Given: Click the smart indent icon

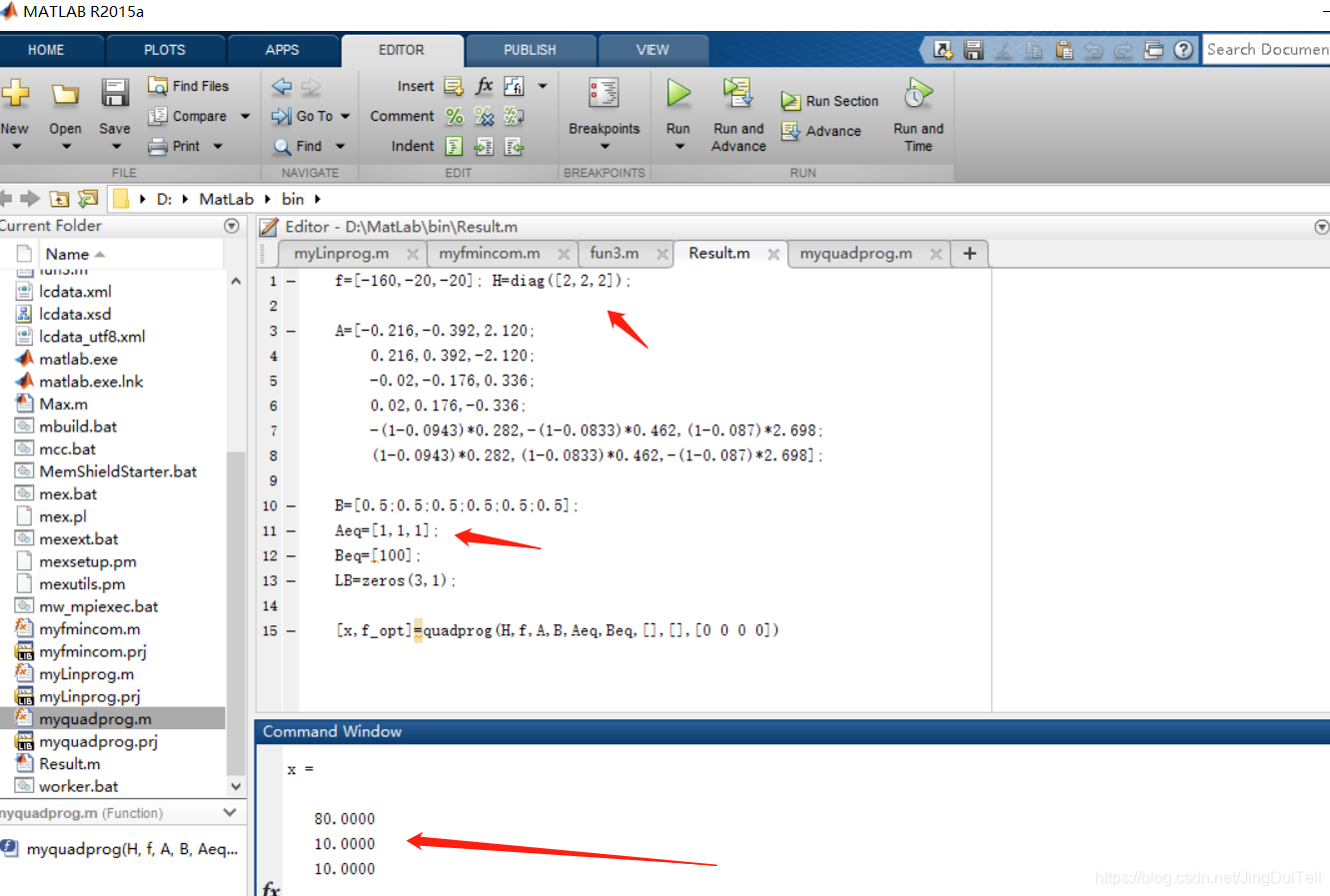Looking at the screenshot, I should tap(454, 146).
